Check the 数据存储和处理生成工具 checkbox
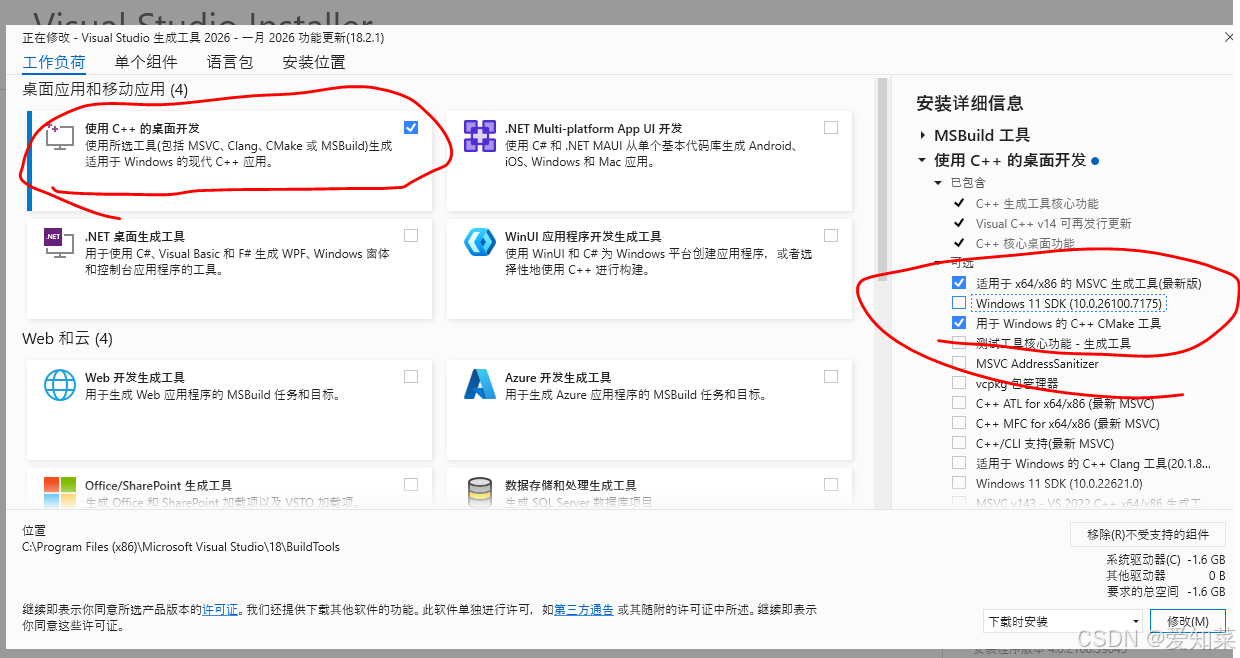The width and height of the screenshot is (1240, 658). click(x=831, y=484)
